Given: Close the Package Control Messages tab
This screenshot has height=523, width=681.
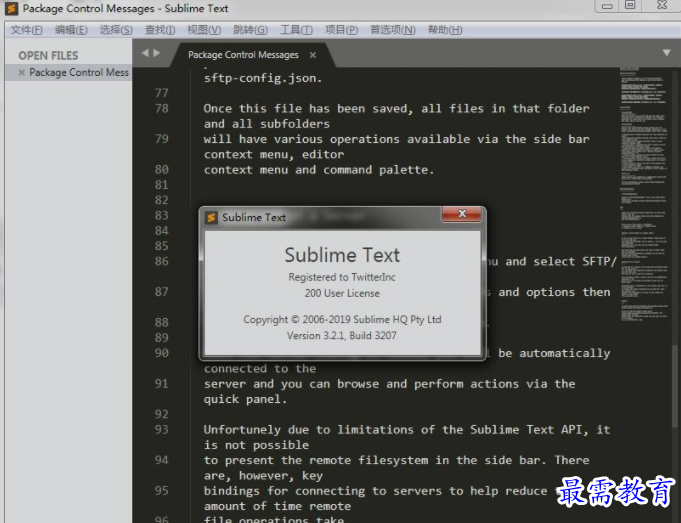Looking at the screenshot, I should click(x=313, y=55).
